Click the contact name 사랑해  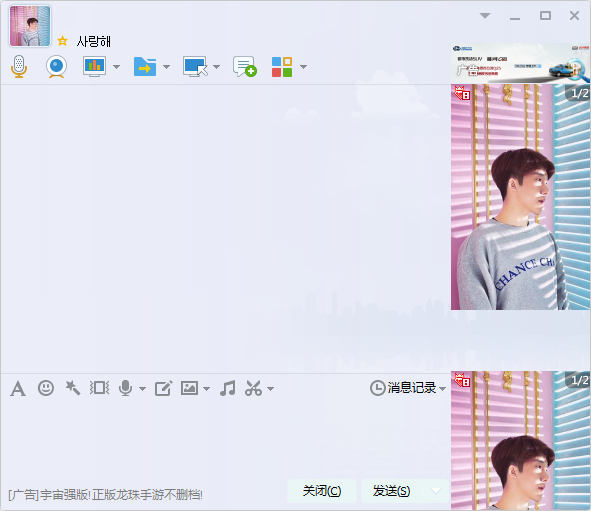[x=93, y=41]
